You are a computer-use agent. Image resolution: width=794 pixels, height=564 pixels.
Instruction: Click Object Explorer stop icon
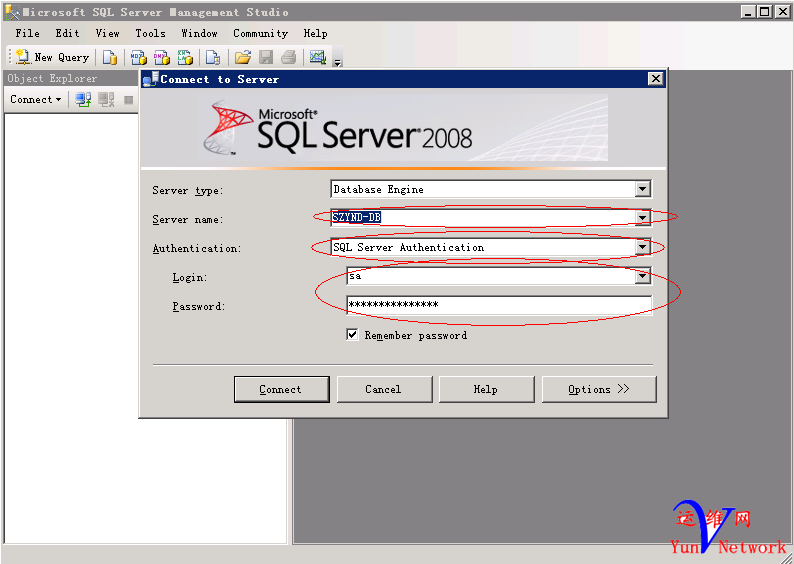point(129,100)
